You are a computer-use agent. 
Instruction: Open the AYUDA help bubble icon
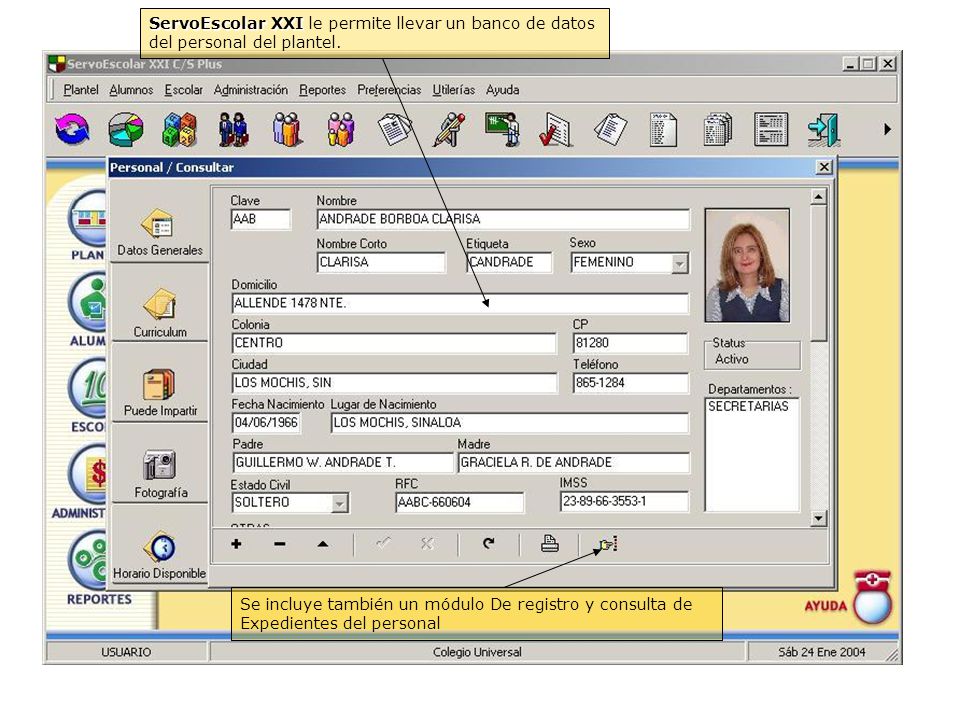[x=872, y=598]
